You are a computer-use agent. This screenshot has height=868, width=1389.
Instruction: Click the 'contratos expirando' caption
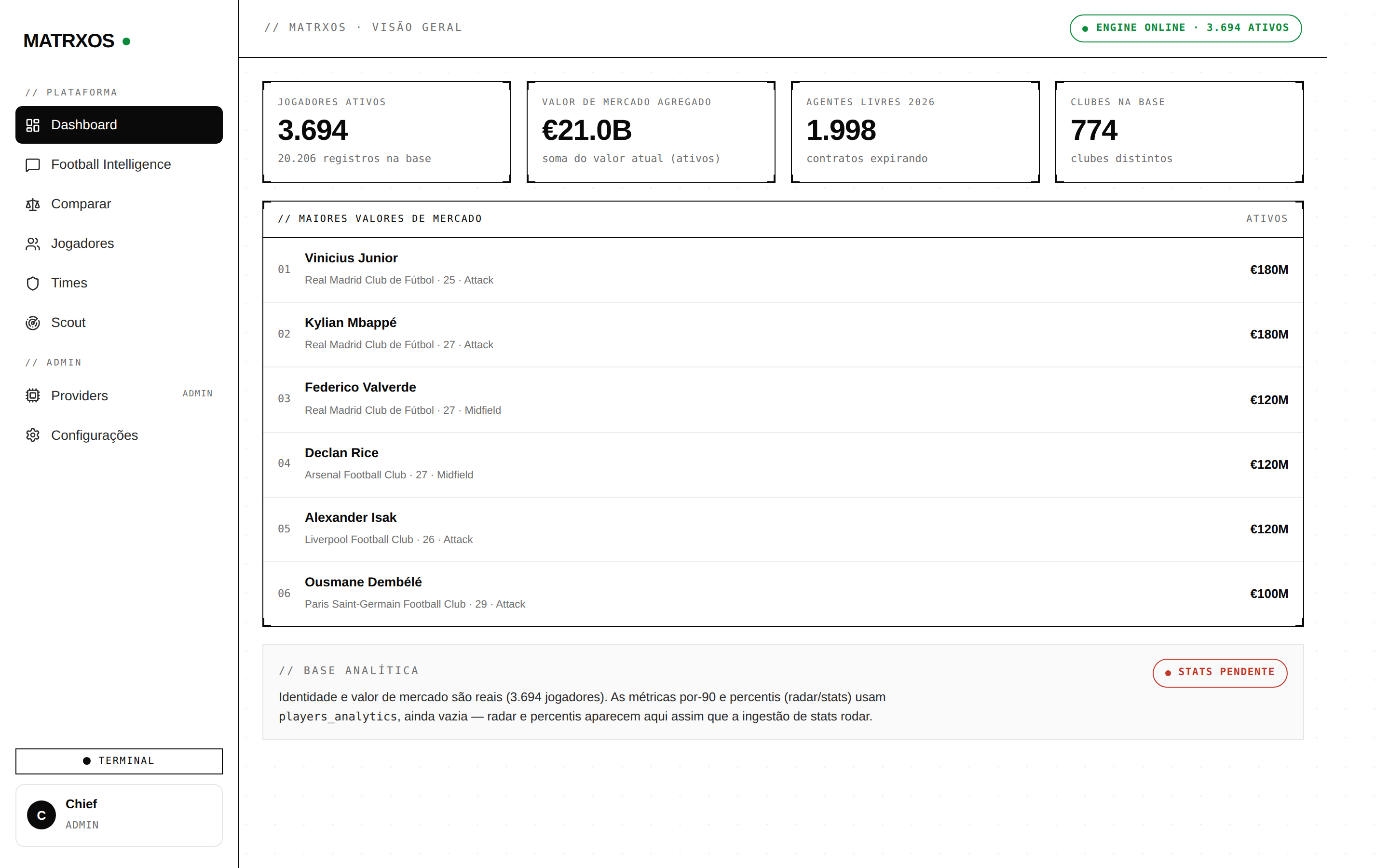point(867,159)
